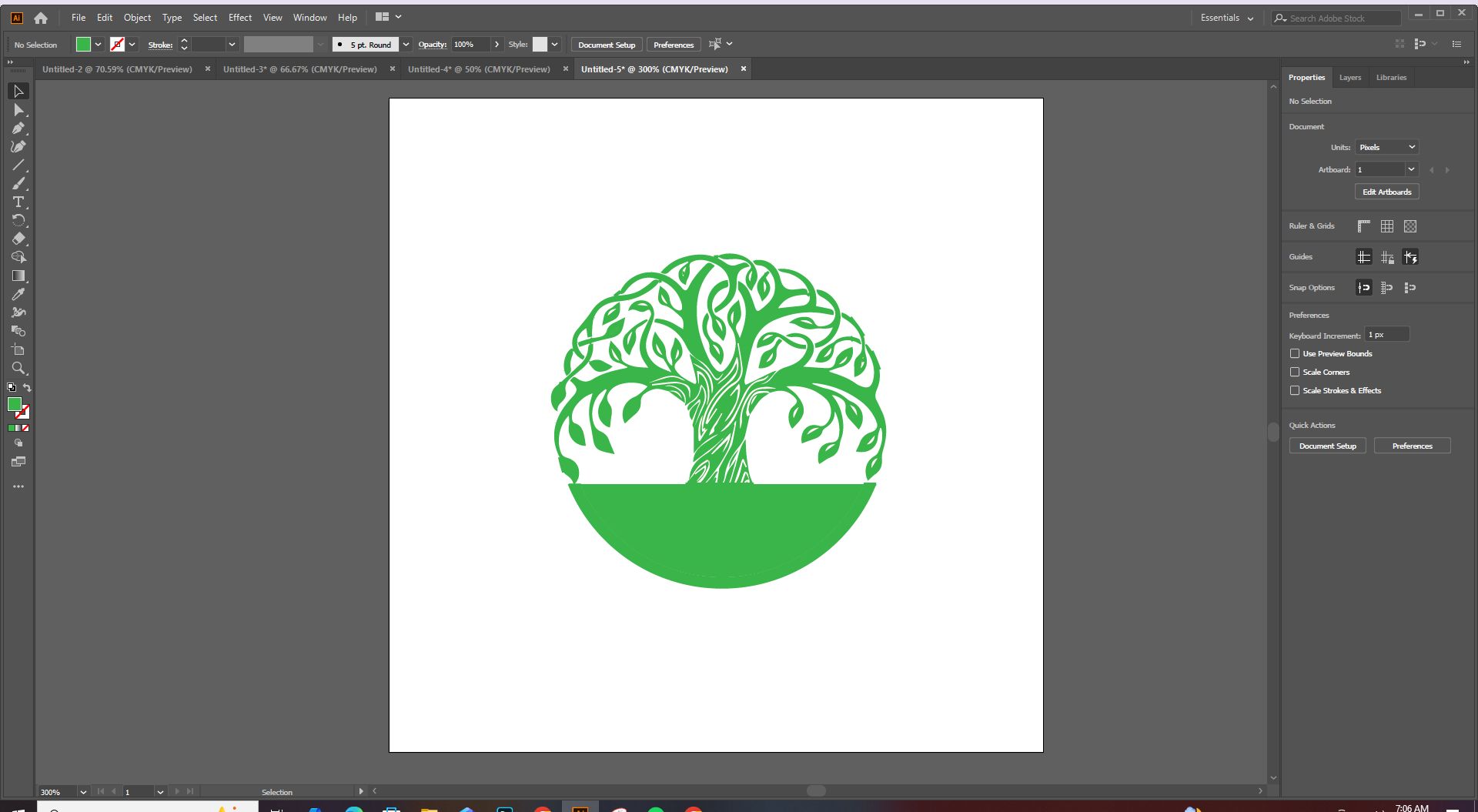
Task: Click the Edit Artboards button
Action: (x=1386, y=192)
